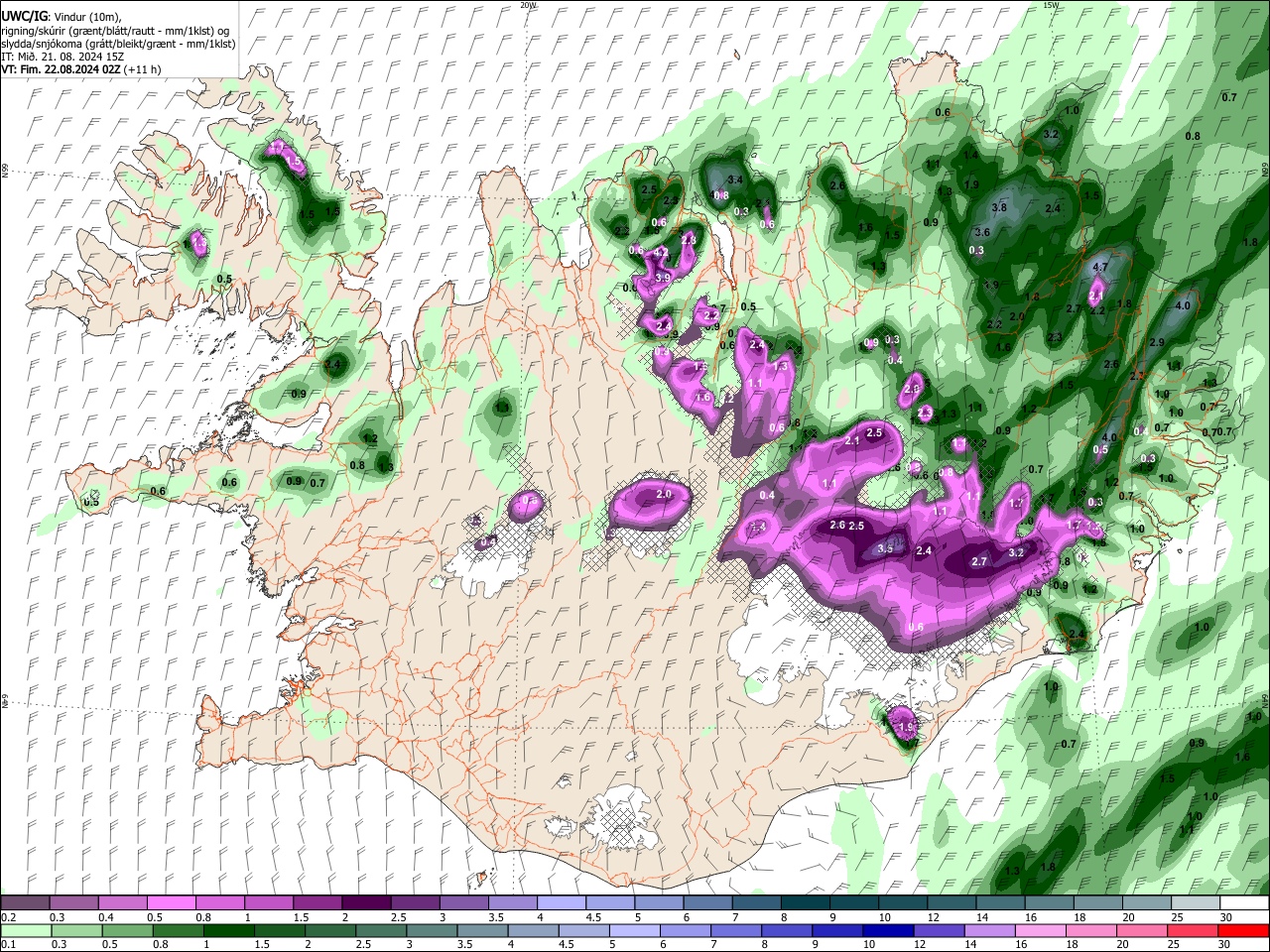Click the 3.4 precipitation value on map
This screenshot has width=1270, height=952.
[735, 179]
